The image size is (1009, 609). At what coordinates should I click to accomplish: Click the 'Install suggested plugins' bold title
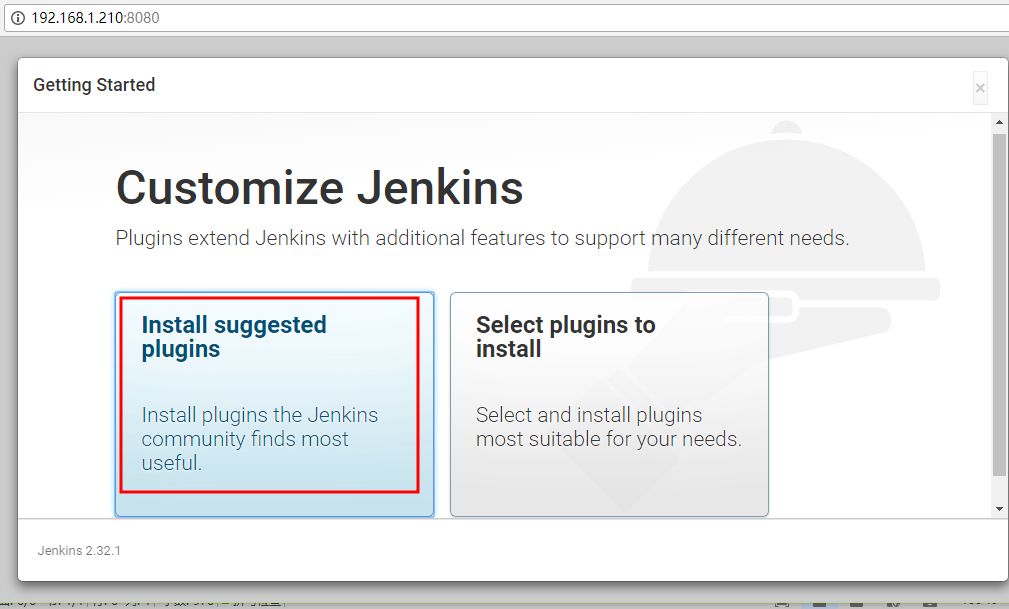pos(234,337)
